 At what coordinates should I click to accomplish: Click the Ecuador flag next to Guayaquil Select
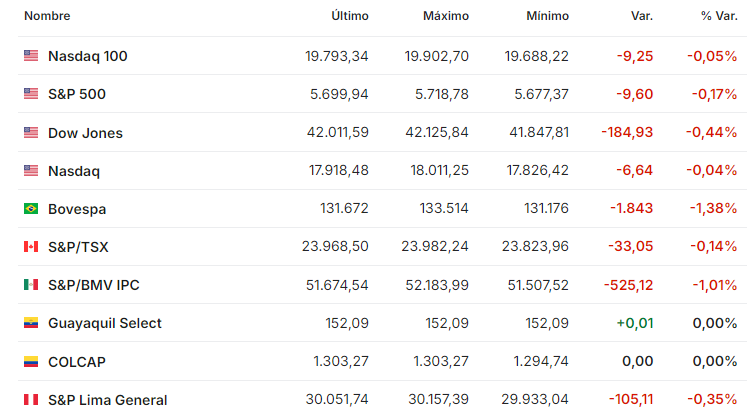click(31, 323)
